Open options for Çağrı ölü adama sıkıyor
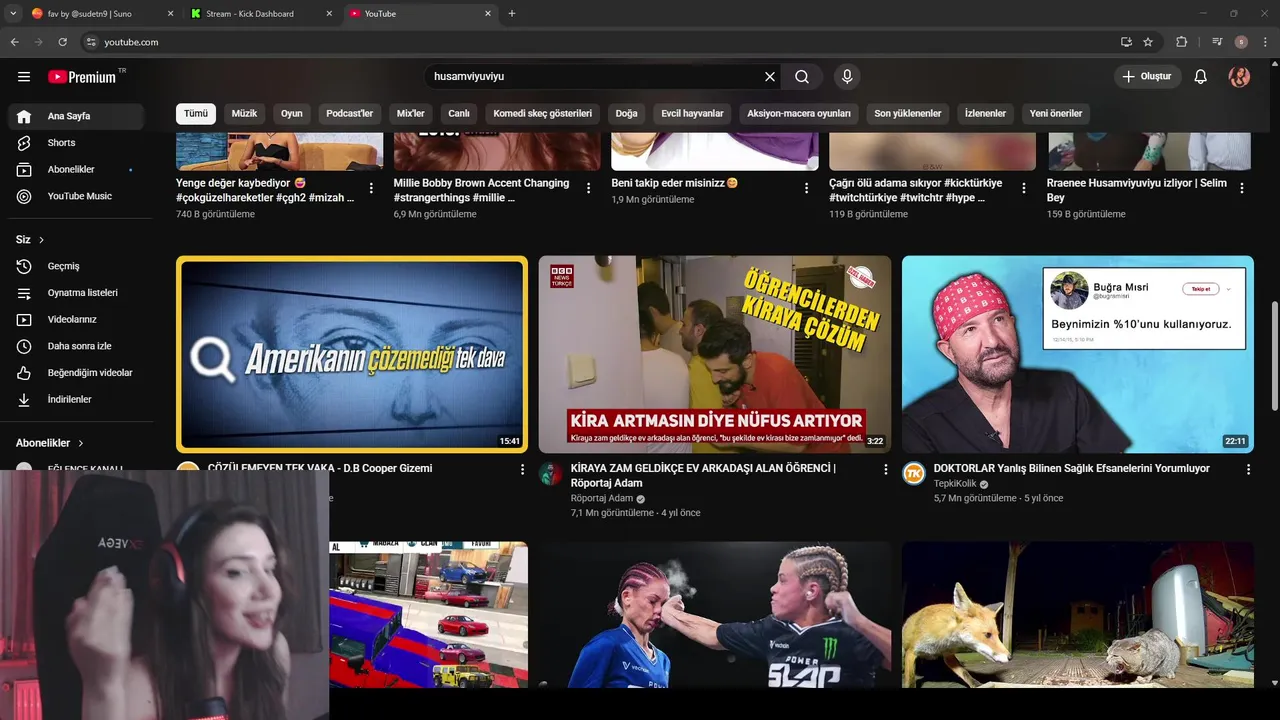 pos(1024,188)
